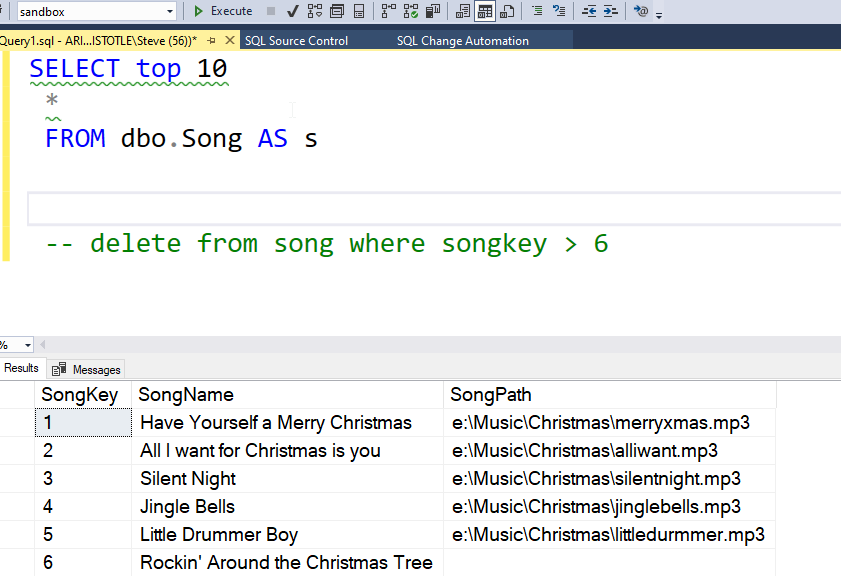Open the sandbox database dropdown

pos(170,11)
